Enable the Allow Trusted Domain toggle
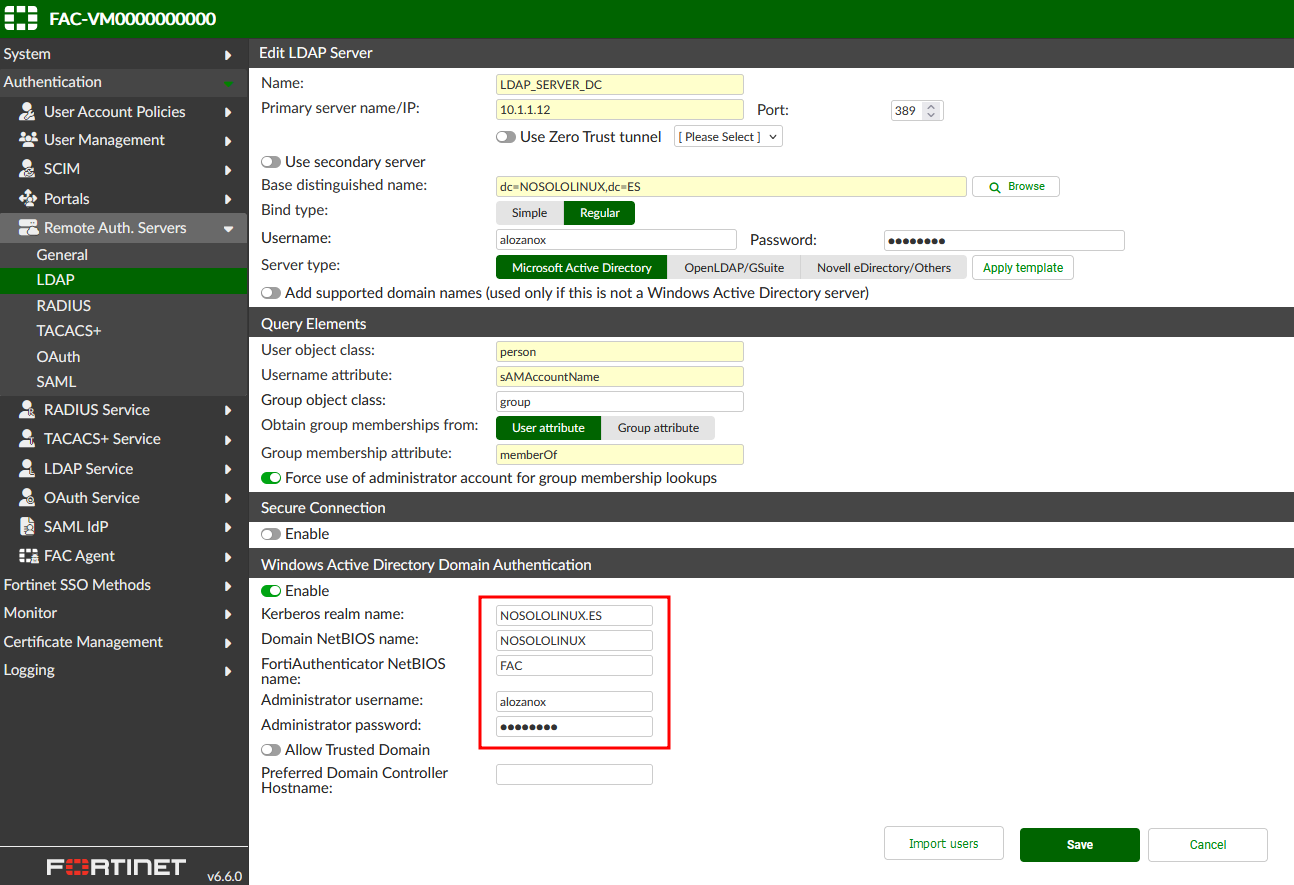Screen dimensions: 1294x885 (x=270, y=749)
